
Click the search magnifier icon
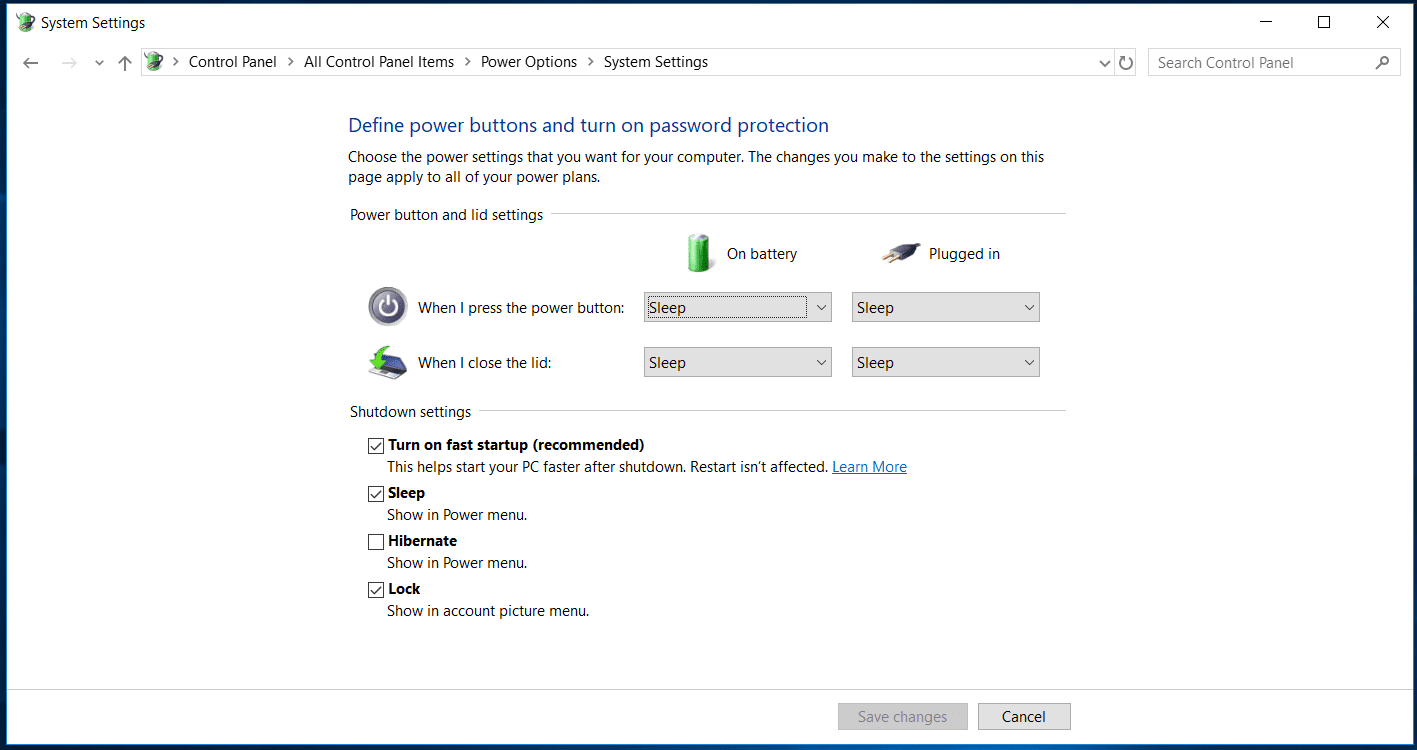pos(1382,62)
